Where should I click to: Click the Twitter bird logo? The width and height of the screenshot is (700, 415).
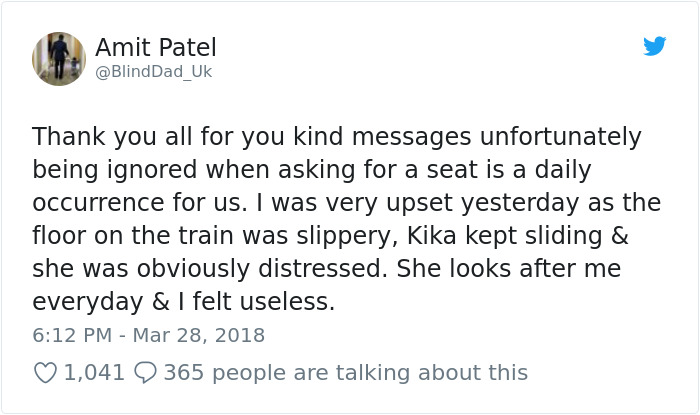click(x=655, y=46)
